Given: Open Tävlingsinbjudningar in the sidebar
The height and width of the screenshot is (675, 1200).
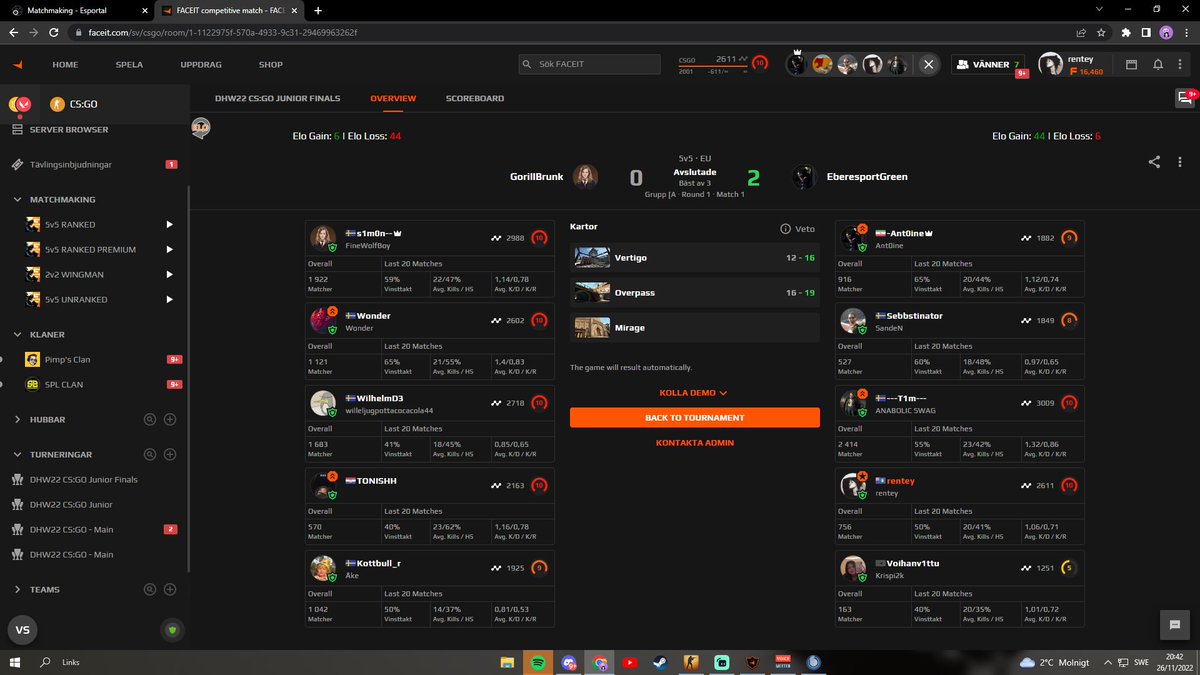Looking at the screenshot, I should [70, 164].
